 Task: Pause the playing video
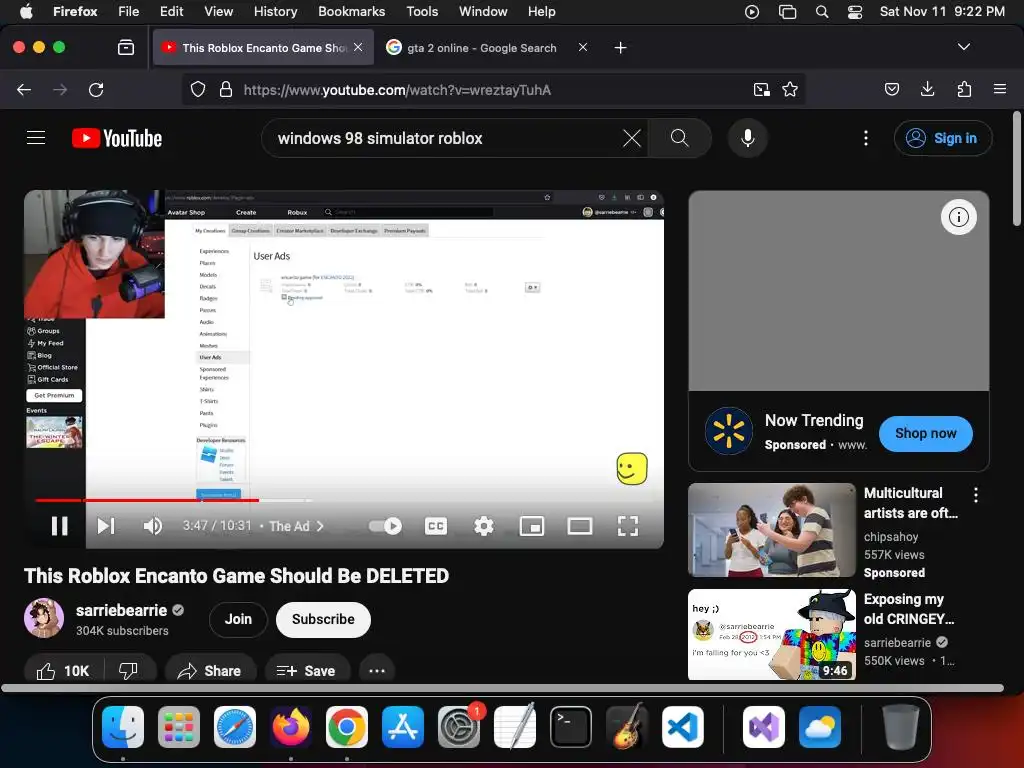tap(59, 526)
